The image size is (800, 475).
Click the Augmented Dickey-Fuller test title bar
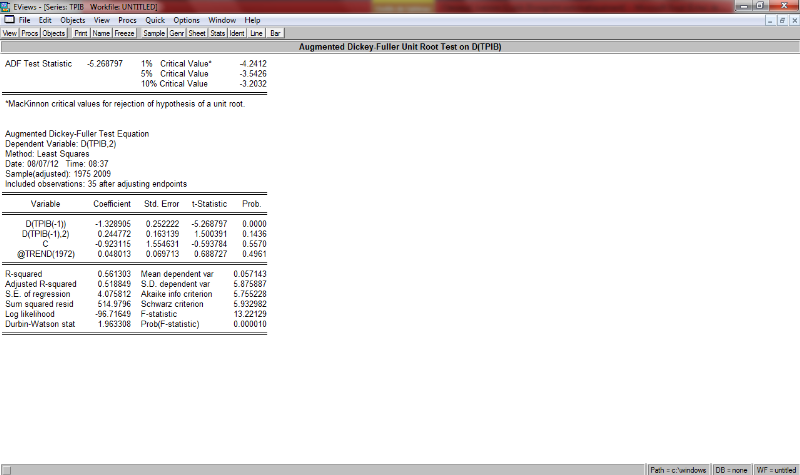coord(400,47)
